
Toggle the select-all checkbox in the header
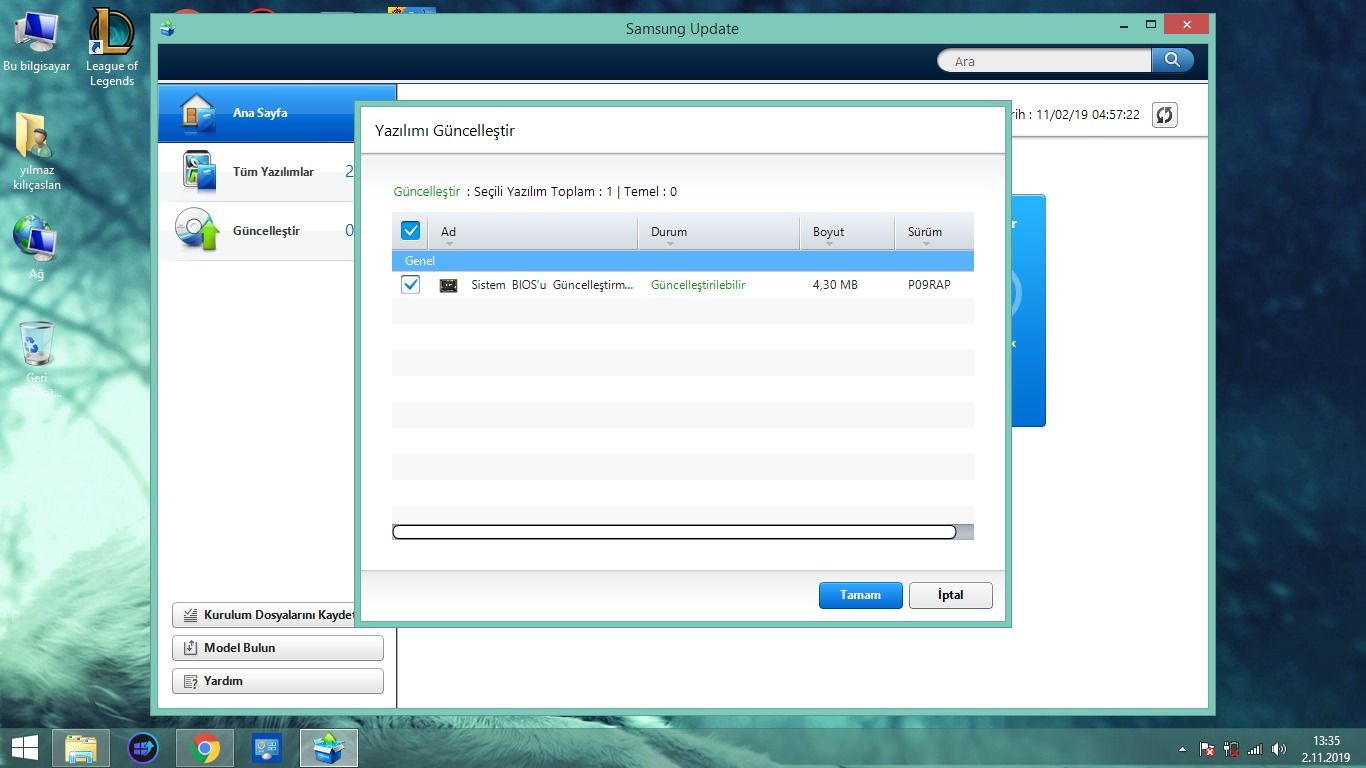click(x=410, y=231)
